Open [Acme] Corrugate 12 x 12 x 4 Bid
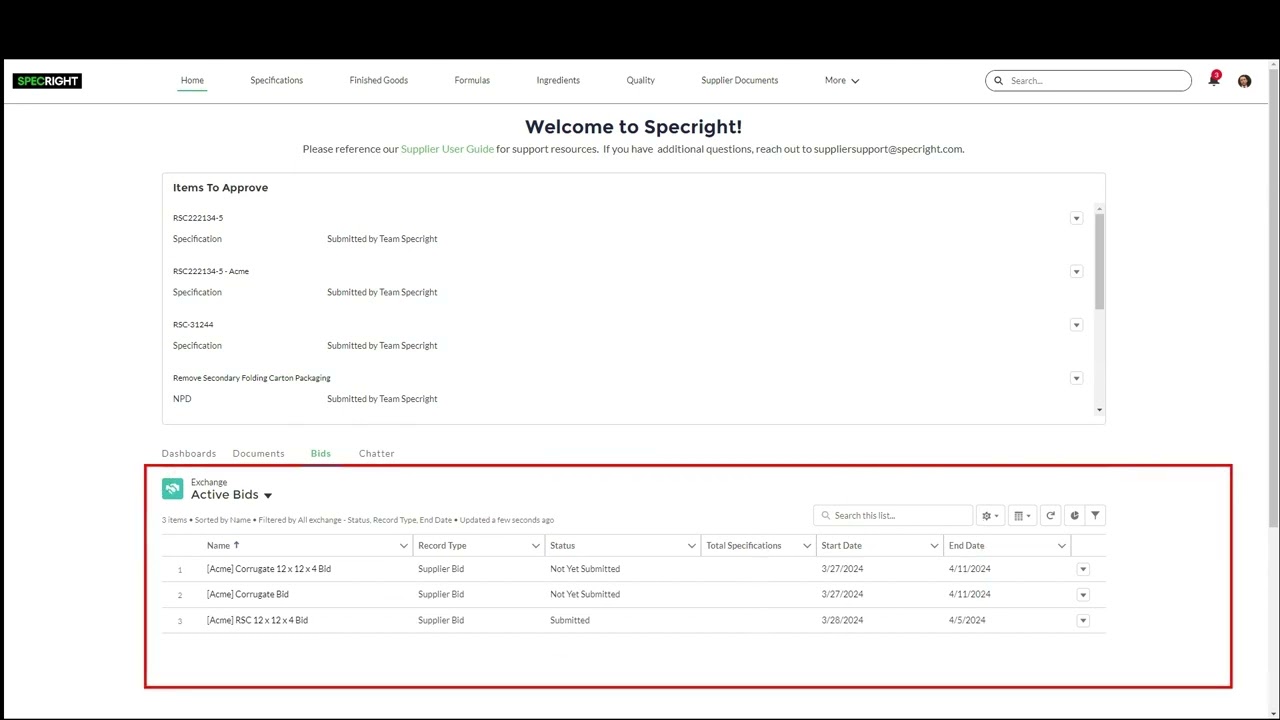 [x=269, y=569]
